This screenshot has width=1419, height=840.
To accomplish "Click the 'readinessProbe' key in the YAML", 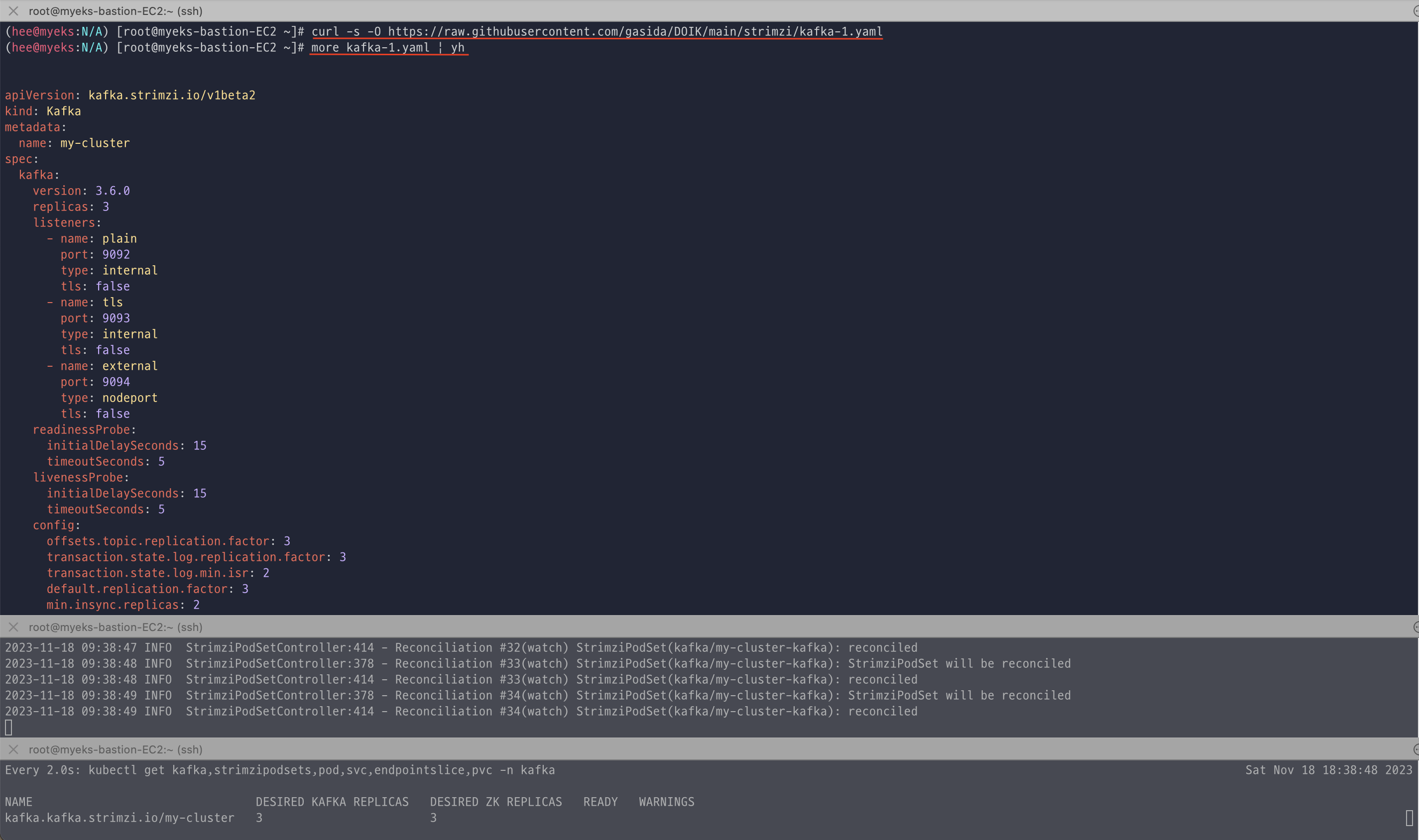I will pos(81,429).
